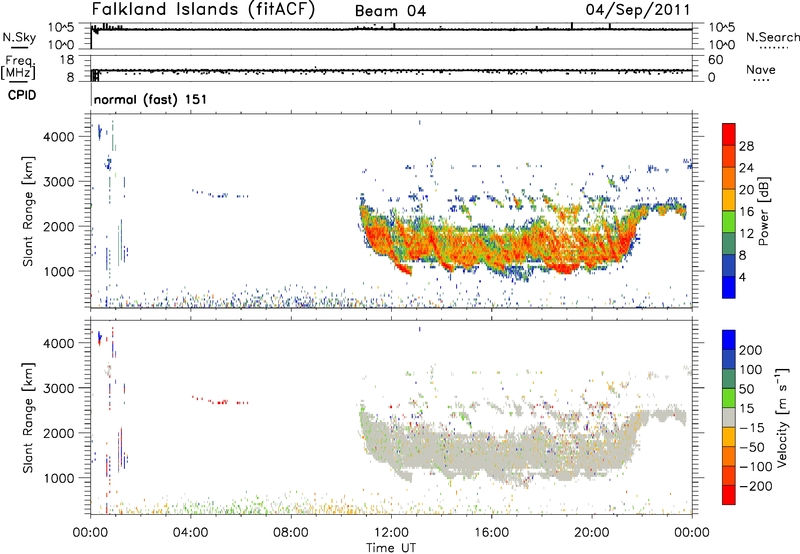Click the "60" tick on the Nave axis
Viewport: 800px width, 554px height.
pos(716,60)
